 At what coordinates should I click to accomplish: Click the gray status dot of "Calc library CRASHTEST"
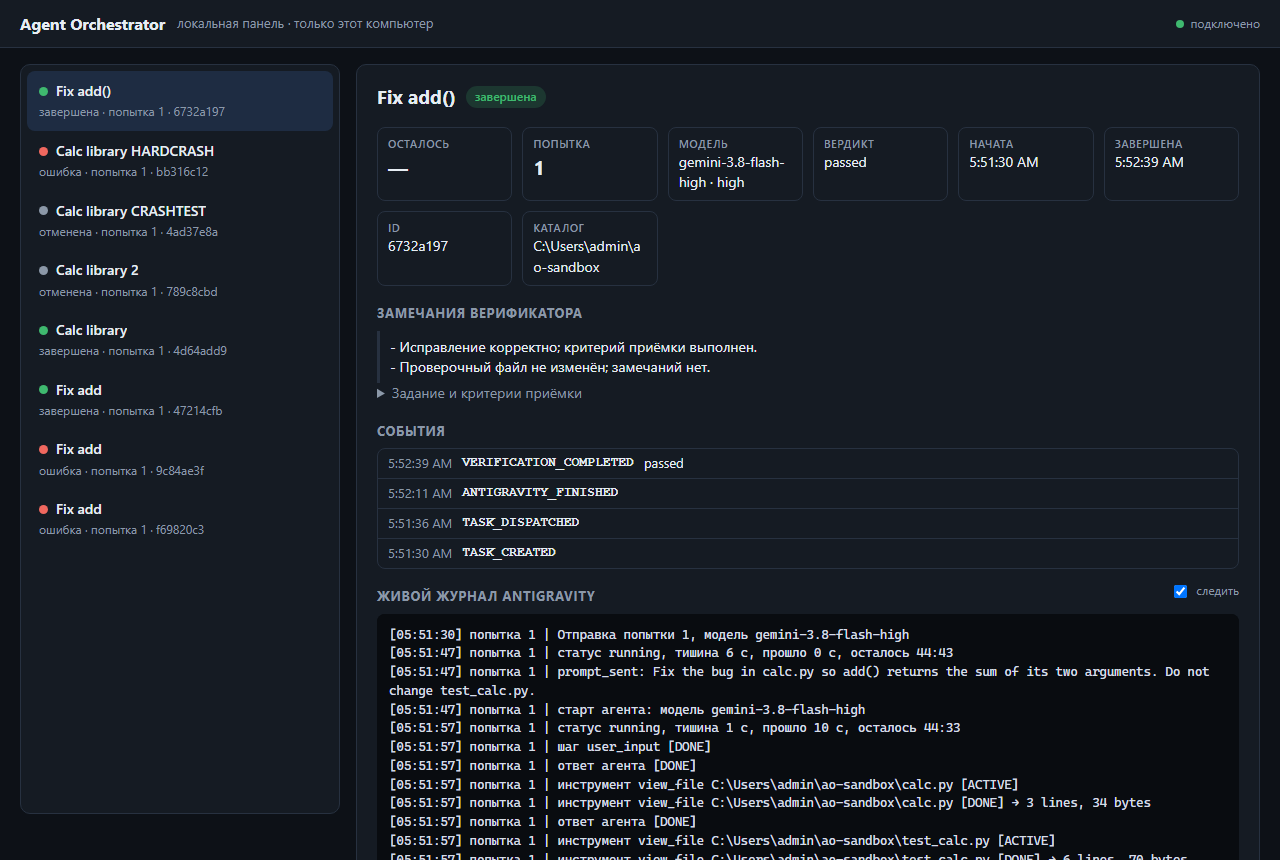(x=44, y=211)
